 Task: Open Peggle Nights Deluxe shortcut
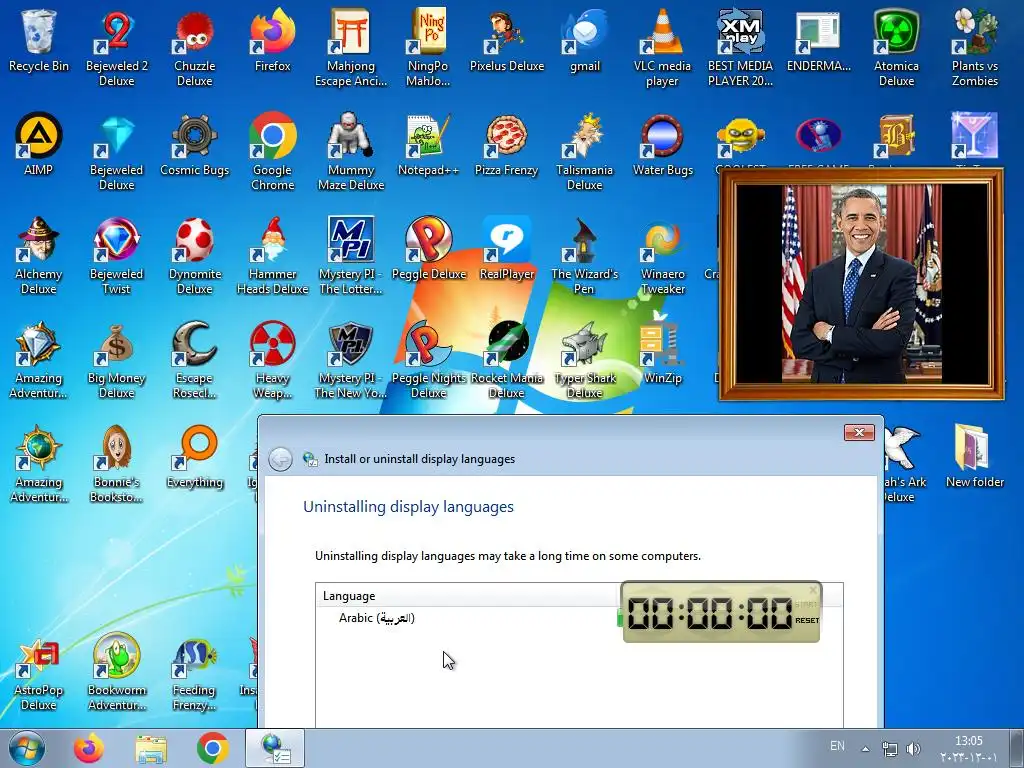click(428, 359)
